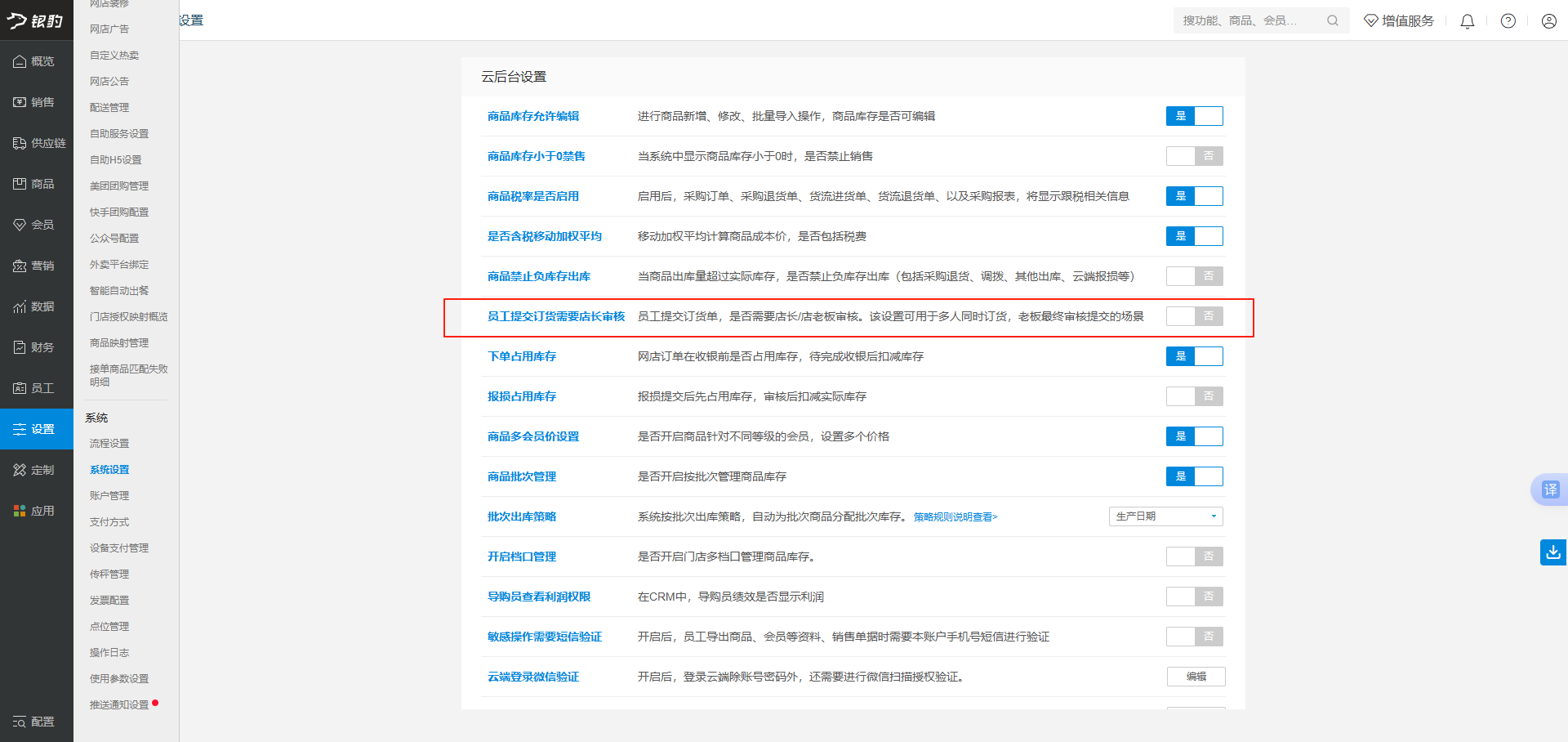This screenshot has width=1568, height=742.
Task: Open 生产日期 batch strategy dropdown
Action: coord(1165,516)
